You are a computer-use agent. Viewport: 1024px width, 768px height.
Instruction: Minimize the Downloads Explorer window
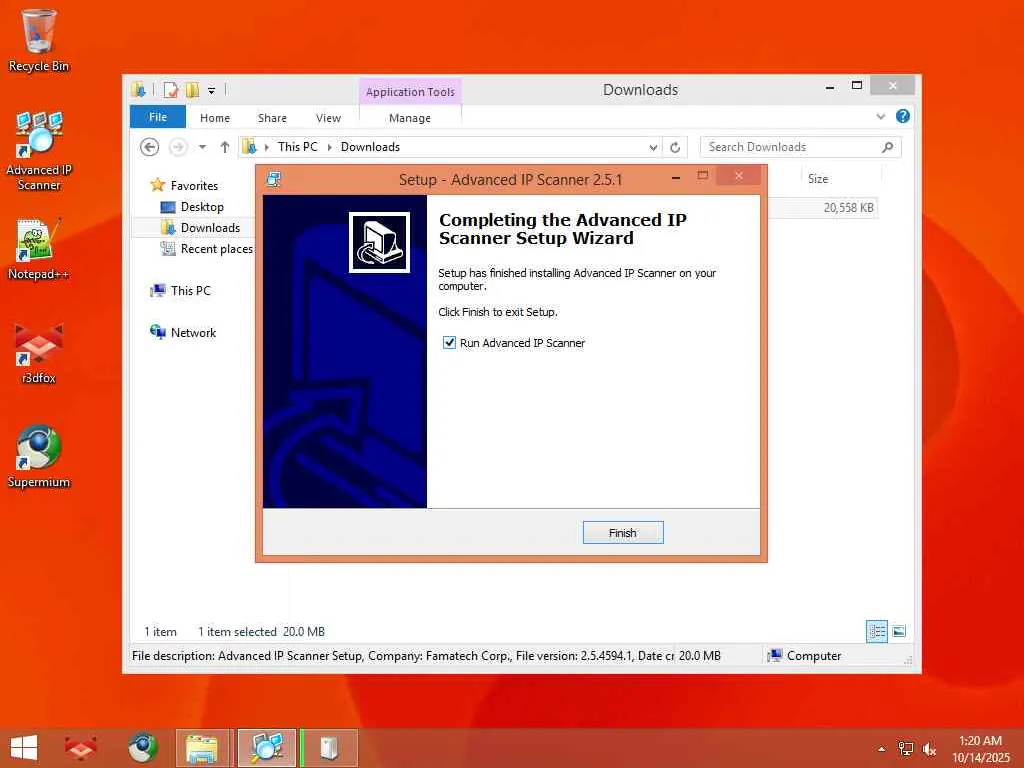(829, 87)
